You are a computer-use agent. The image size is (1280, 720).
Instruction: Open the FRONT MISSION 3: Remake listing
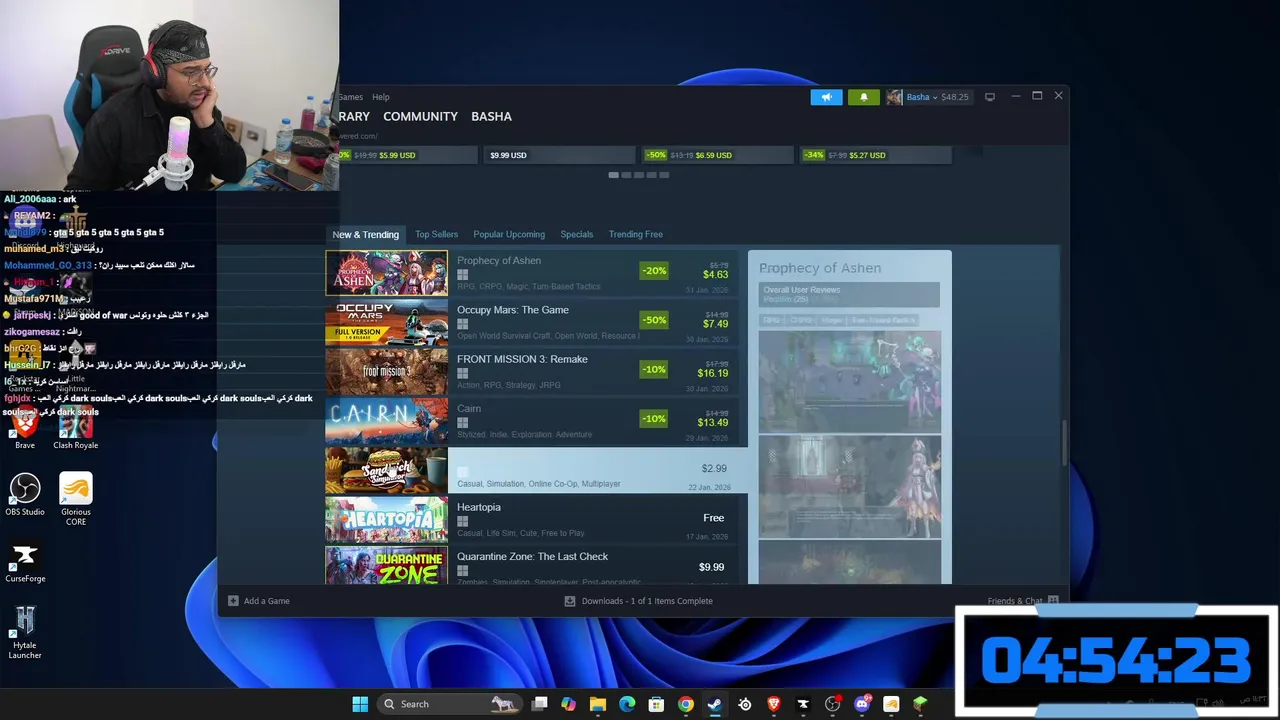tap(535, 371)
